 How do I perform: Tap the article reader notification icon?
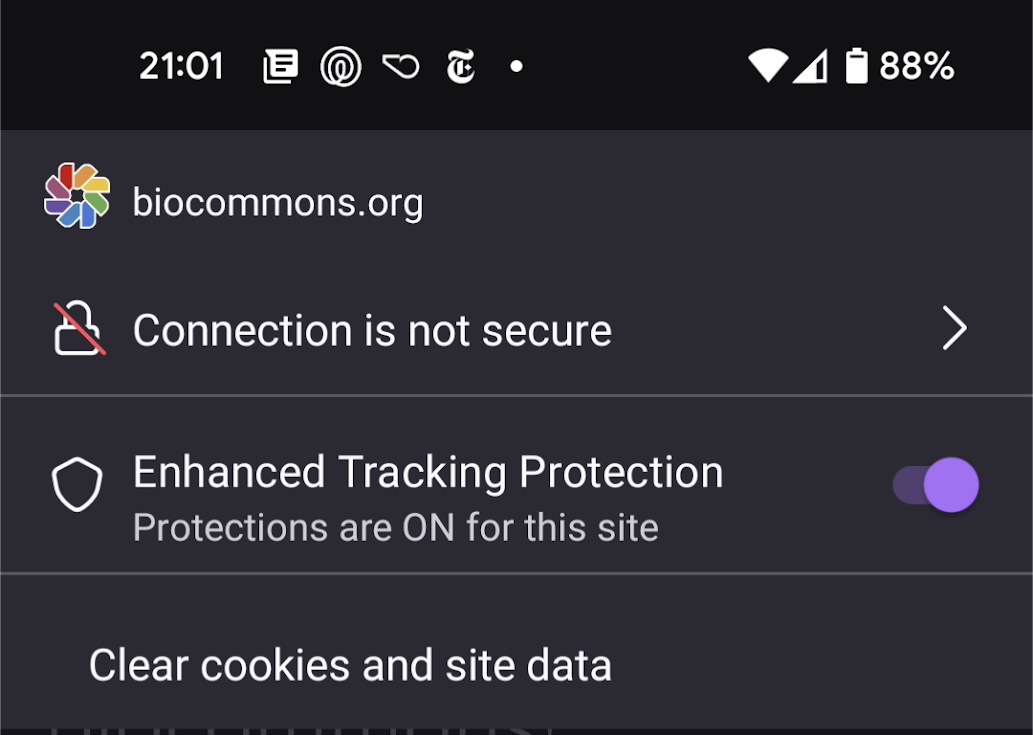(280, 65)
